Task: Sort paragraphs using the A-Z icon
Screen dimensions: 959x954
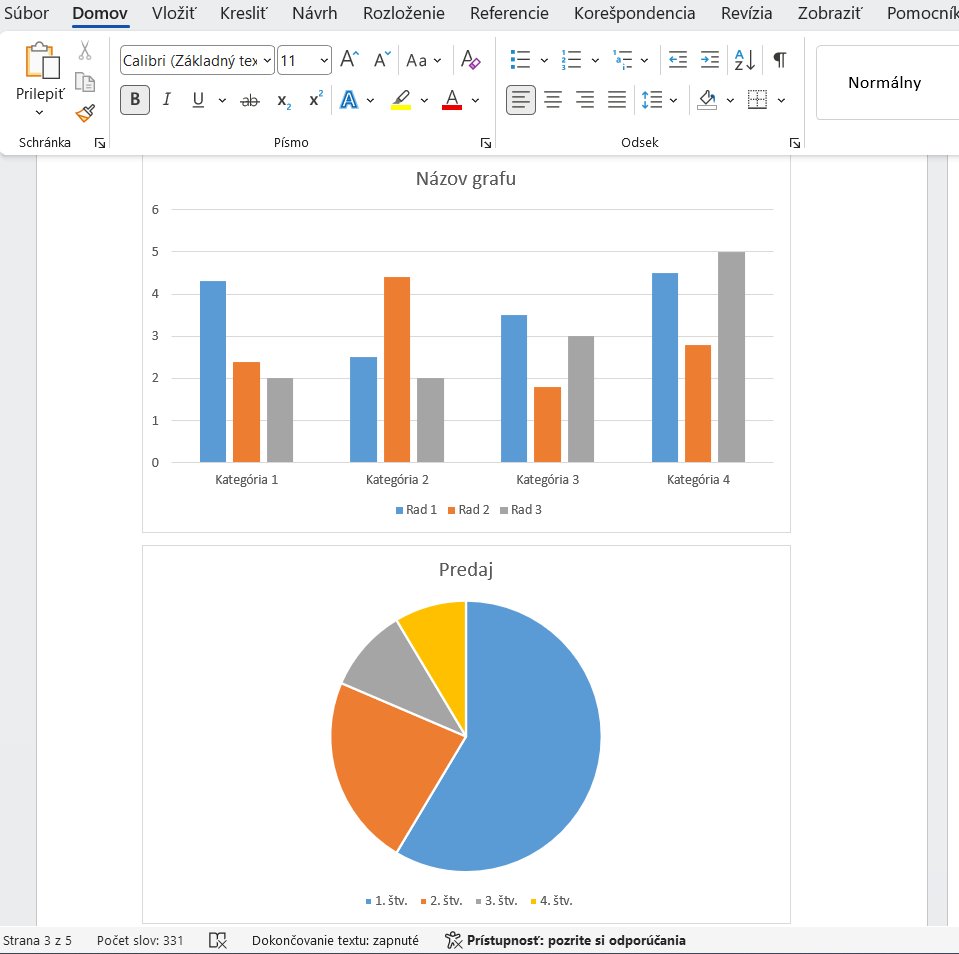Action: (745, 60)
